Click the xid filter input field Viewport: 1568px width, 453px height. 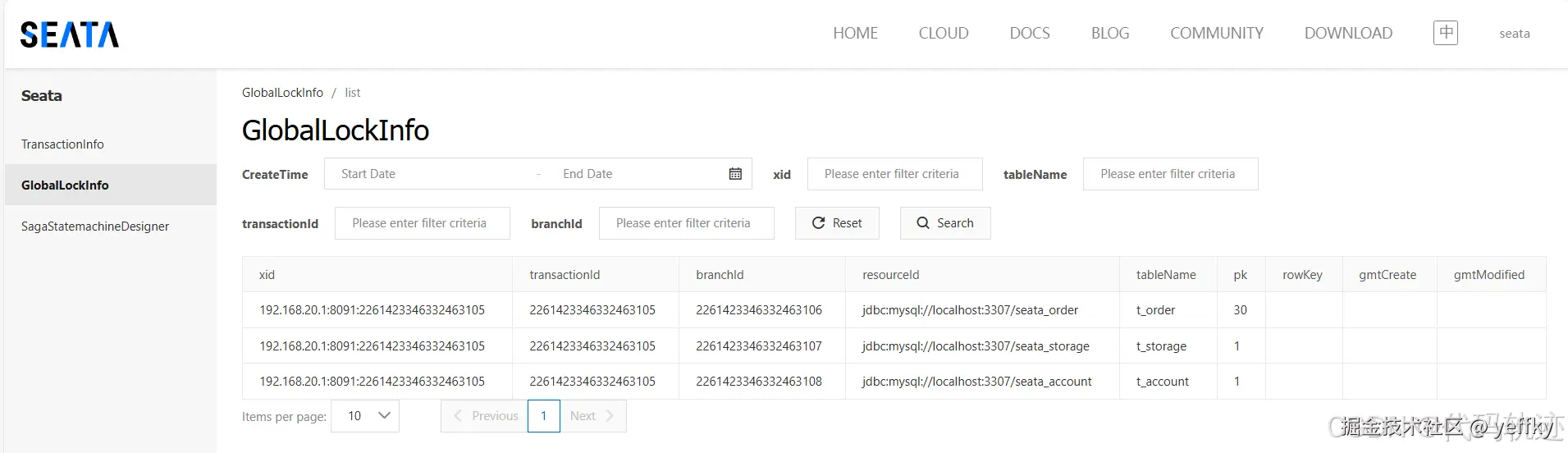click(x=894, y=174)
